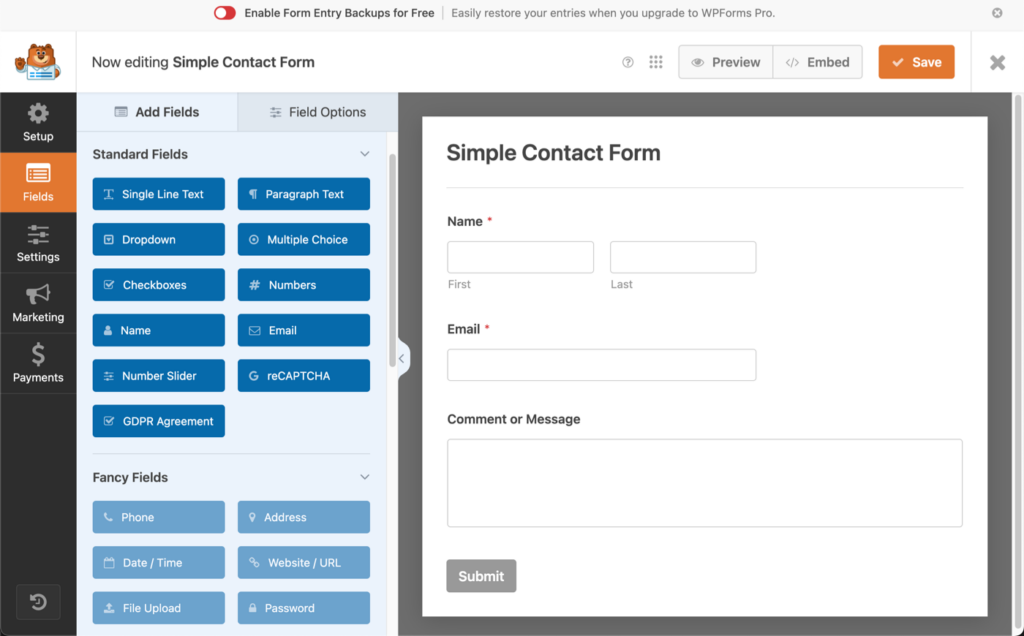Dismiss the Form Entry Backups banner
The image size is (1024, 636).
[x=996, y=13]
